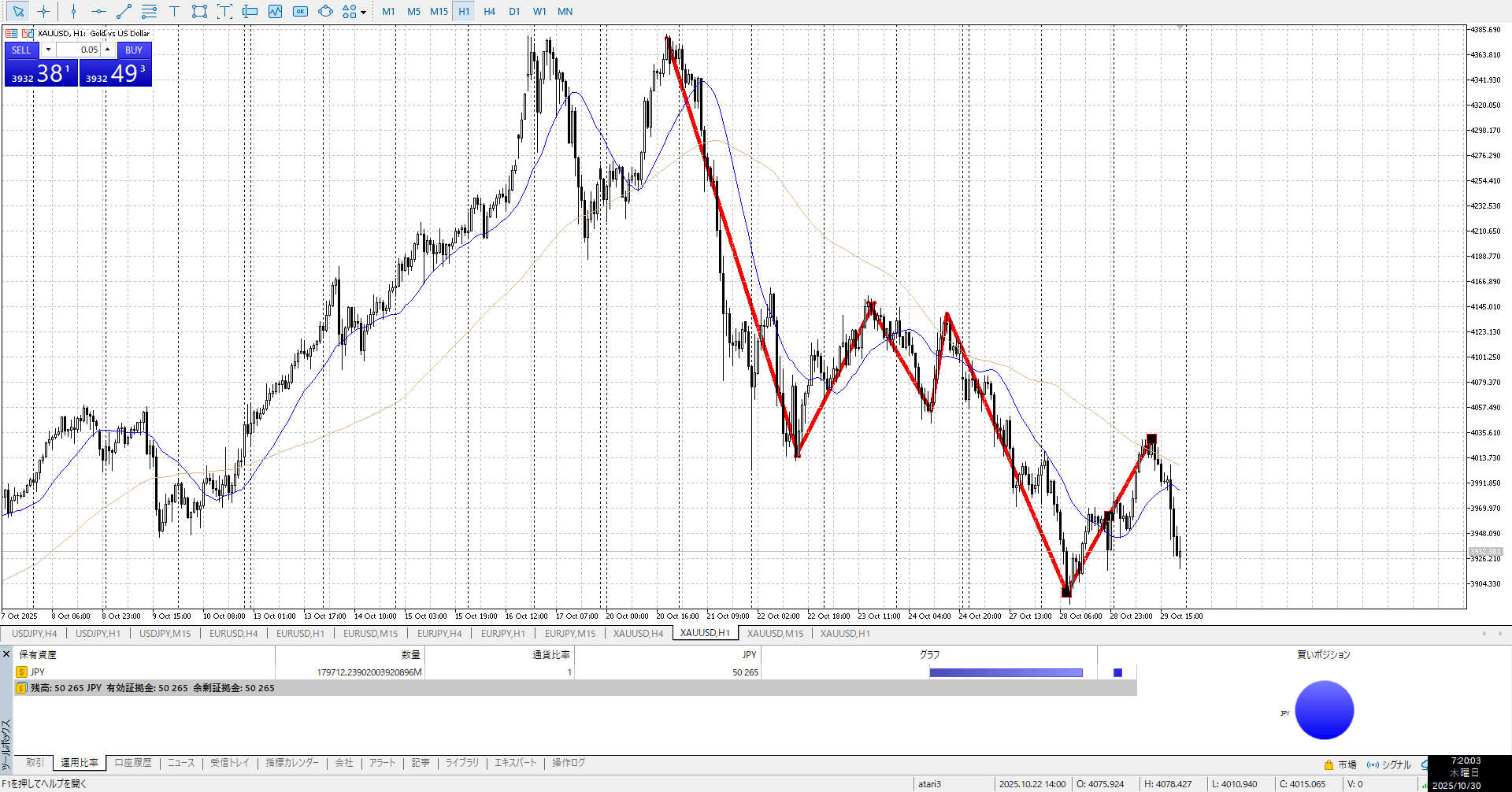Switch to the USDJPY,H4 chart tab
The image size is (1512, 792).
point(34,633)
